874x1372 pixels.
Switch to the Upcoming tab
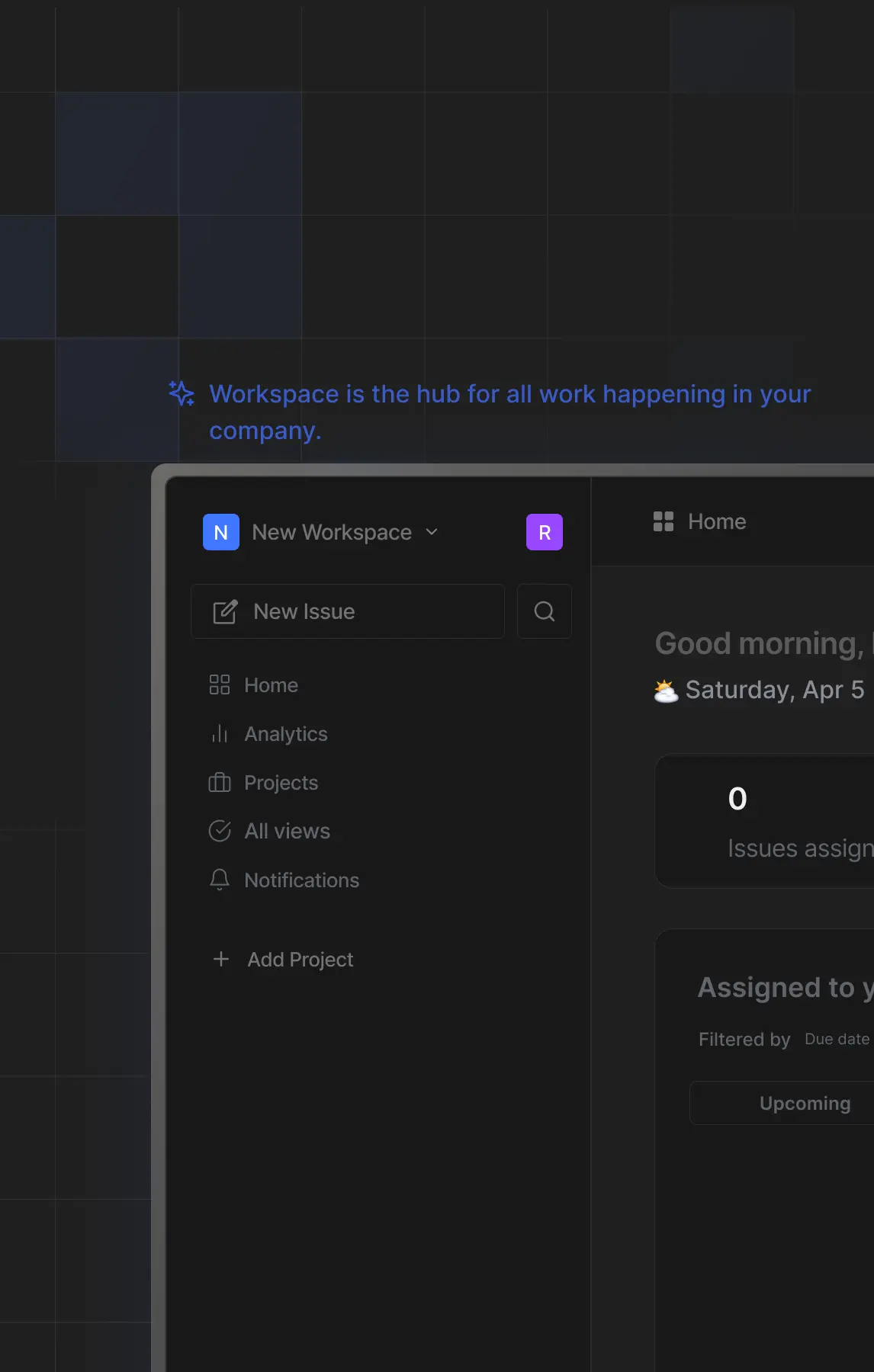click(805, 1103)
